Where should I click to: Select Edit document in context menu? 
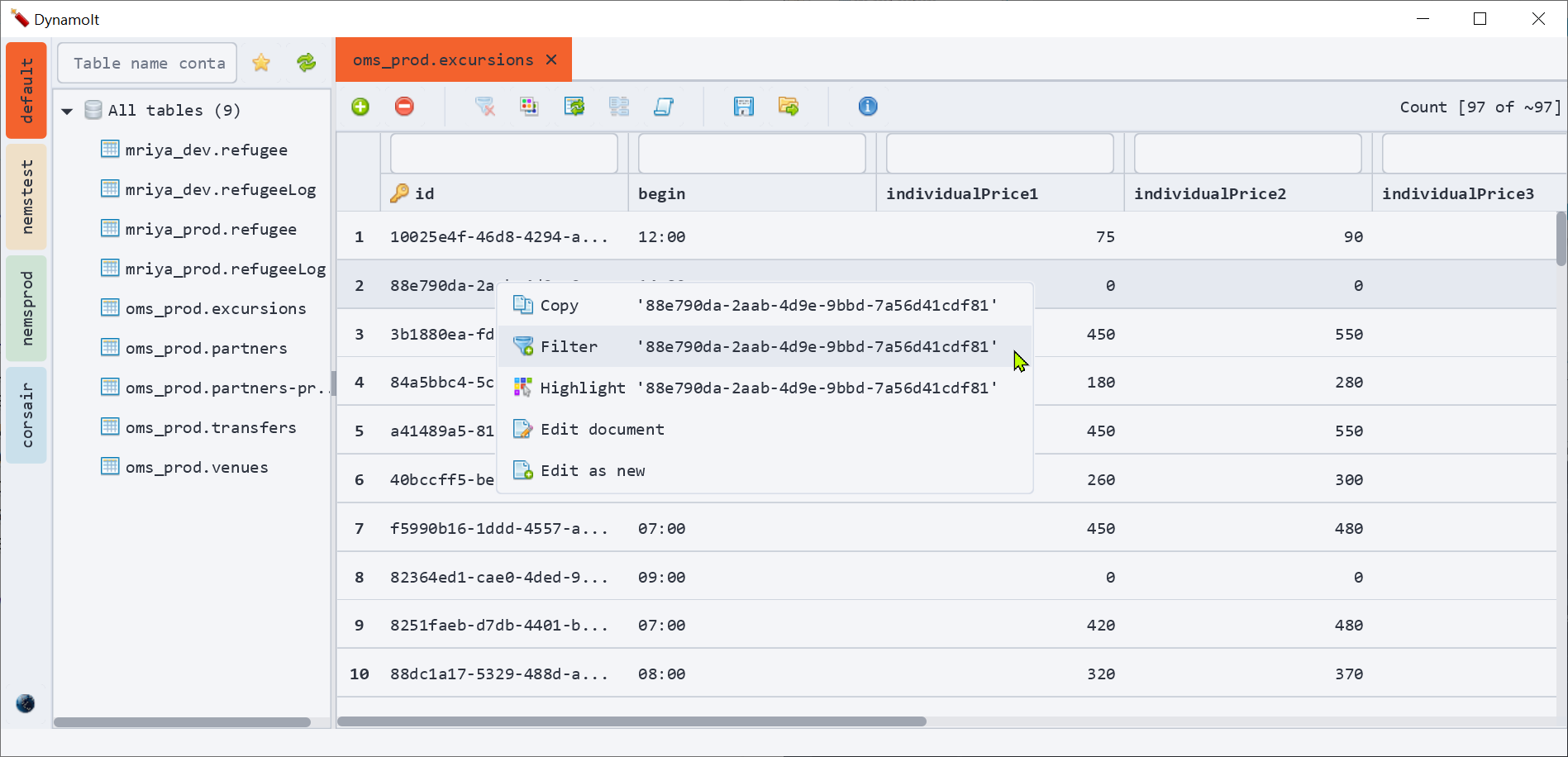(765, 429)
